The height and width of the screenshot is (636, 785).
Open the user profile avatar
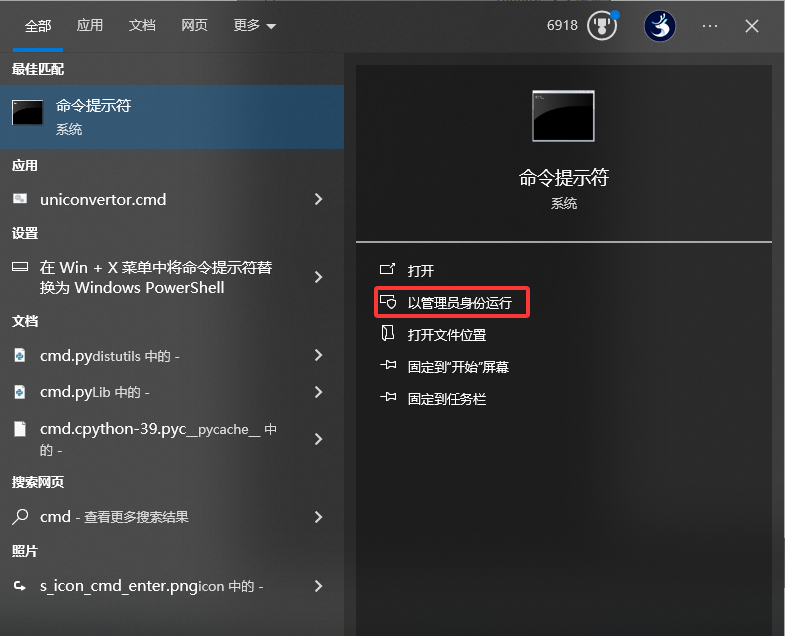pos(659,26)
